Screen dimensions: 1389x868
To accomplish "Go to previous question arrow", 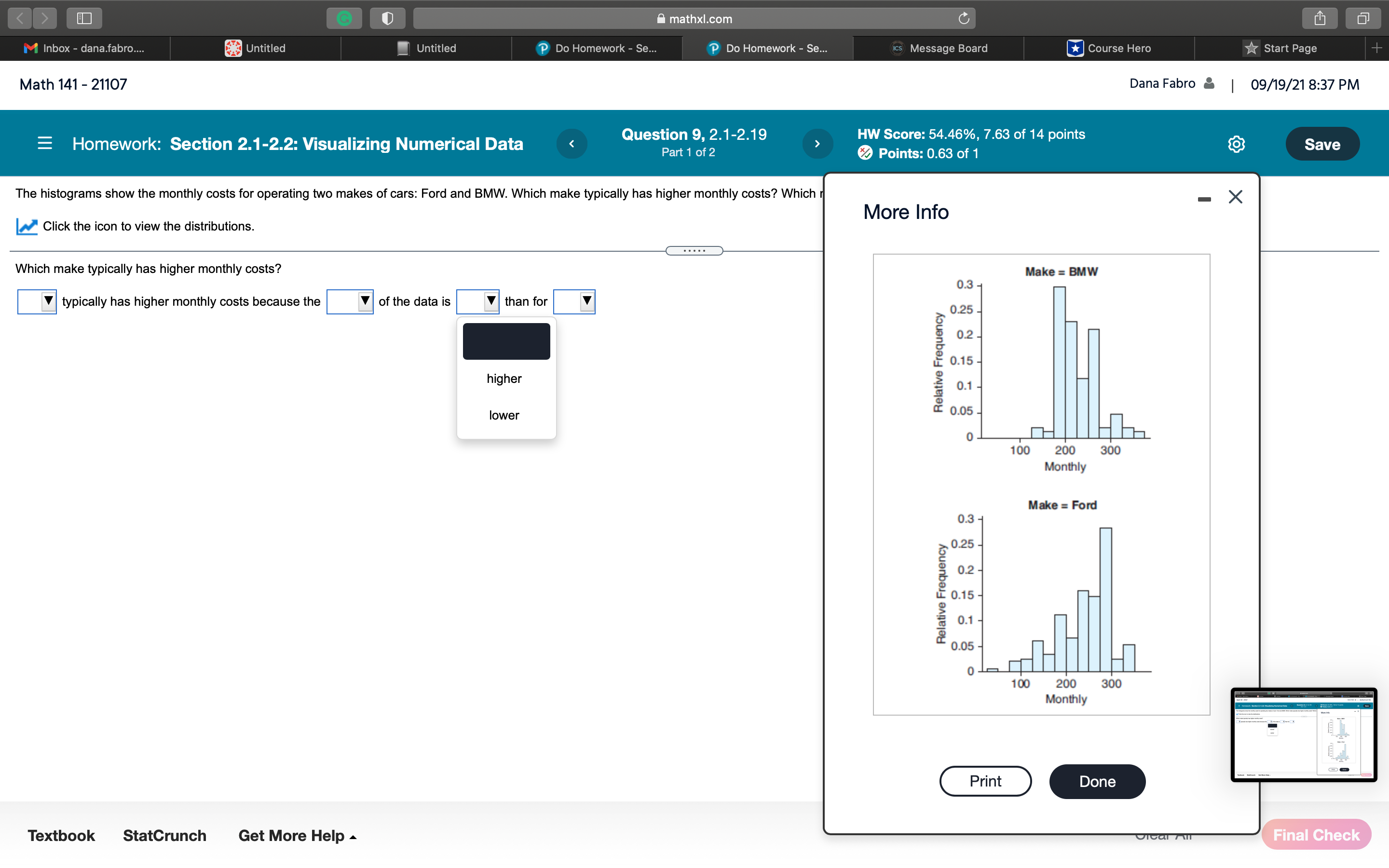I will (572, 144).
